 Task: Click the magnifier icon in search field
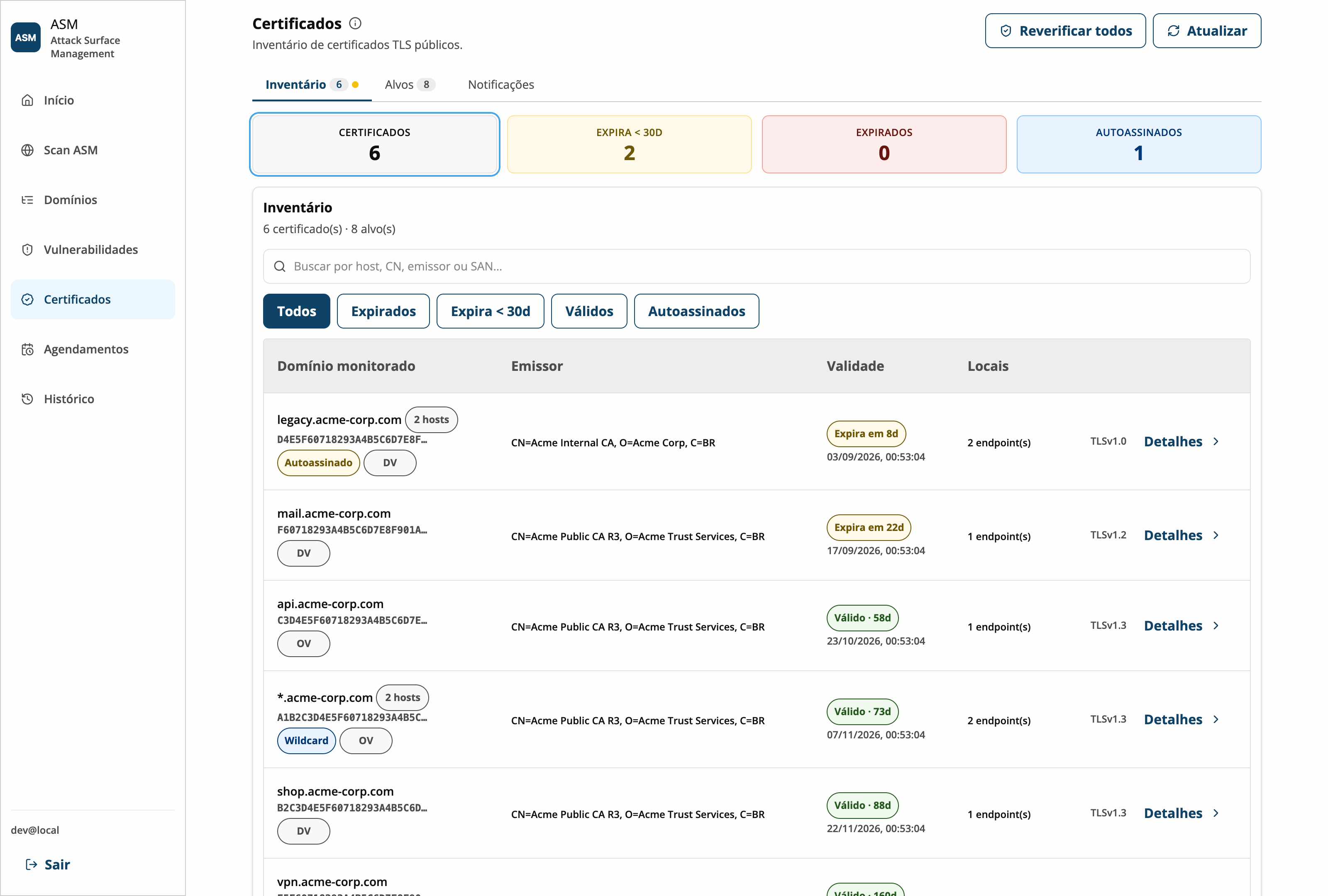click(279, 267)
